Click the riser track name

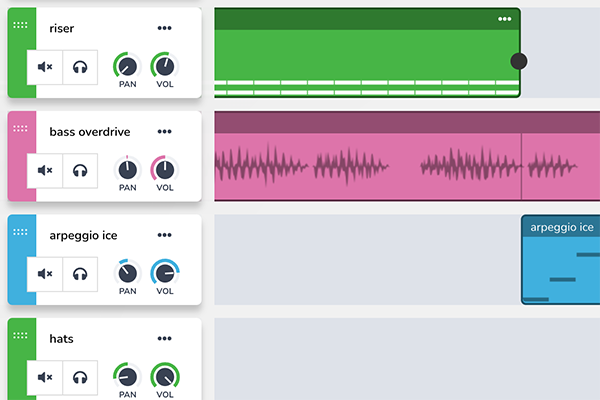[x=62, y=28]
